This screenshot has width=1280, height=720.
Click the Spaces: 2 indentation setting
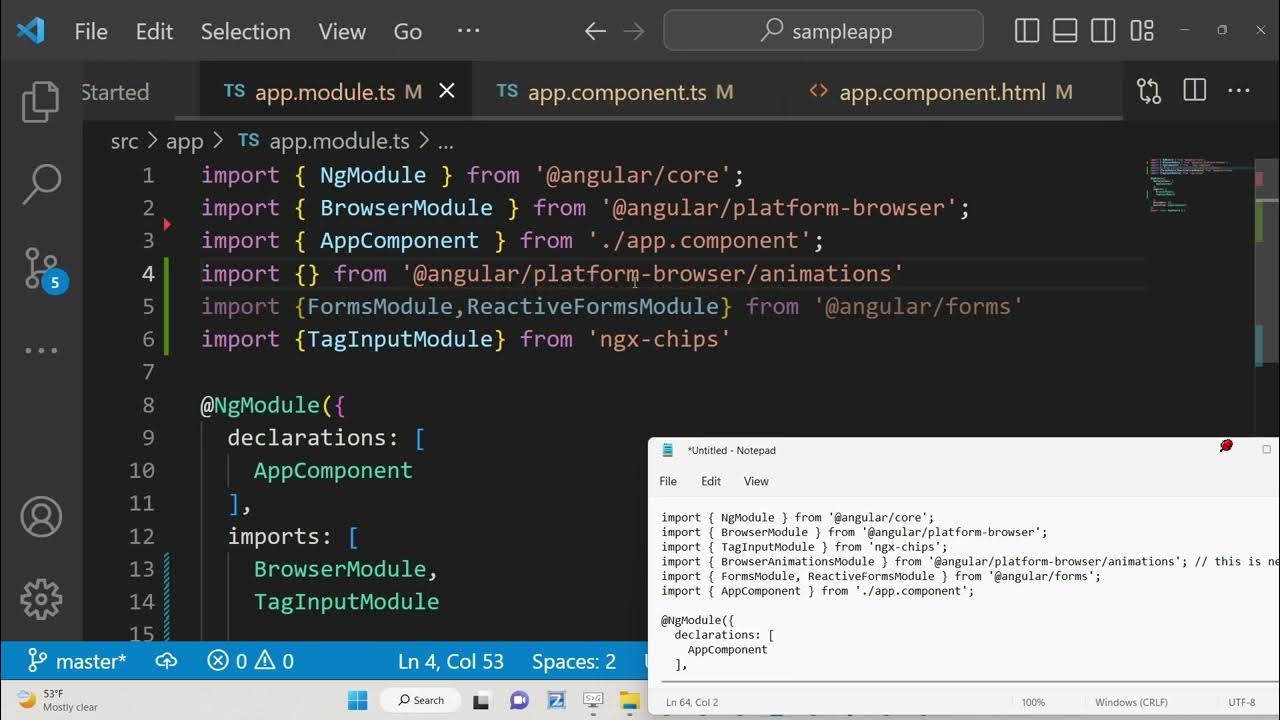[x=574, y=661]
